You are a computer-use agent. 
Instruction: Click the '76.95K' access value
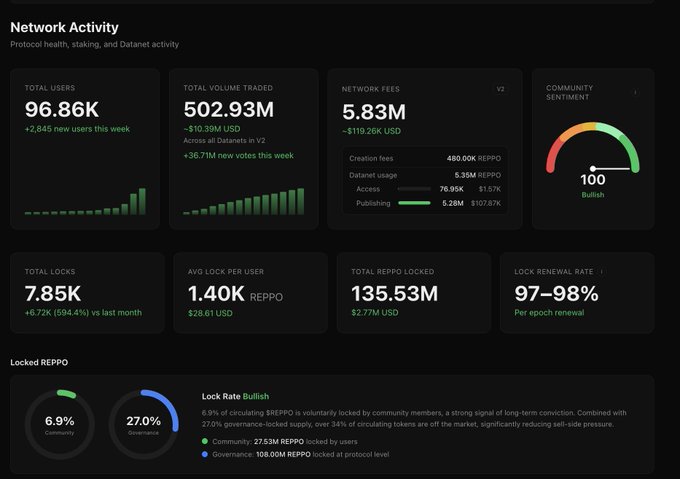coord(451,189)
